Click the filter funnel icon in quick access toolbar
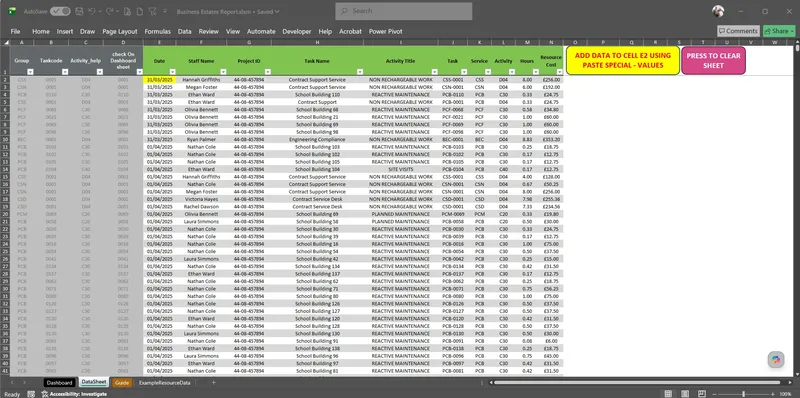 click(x=153, y=11)
